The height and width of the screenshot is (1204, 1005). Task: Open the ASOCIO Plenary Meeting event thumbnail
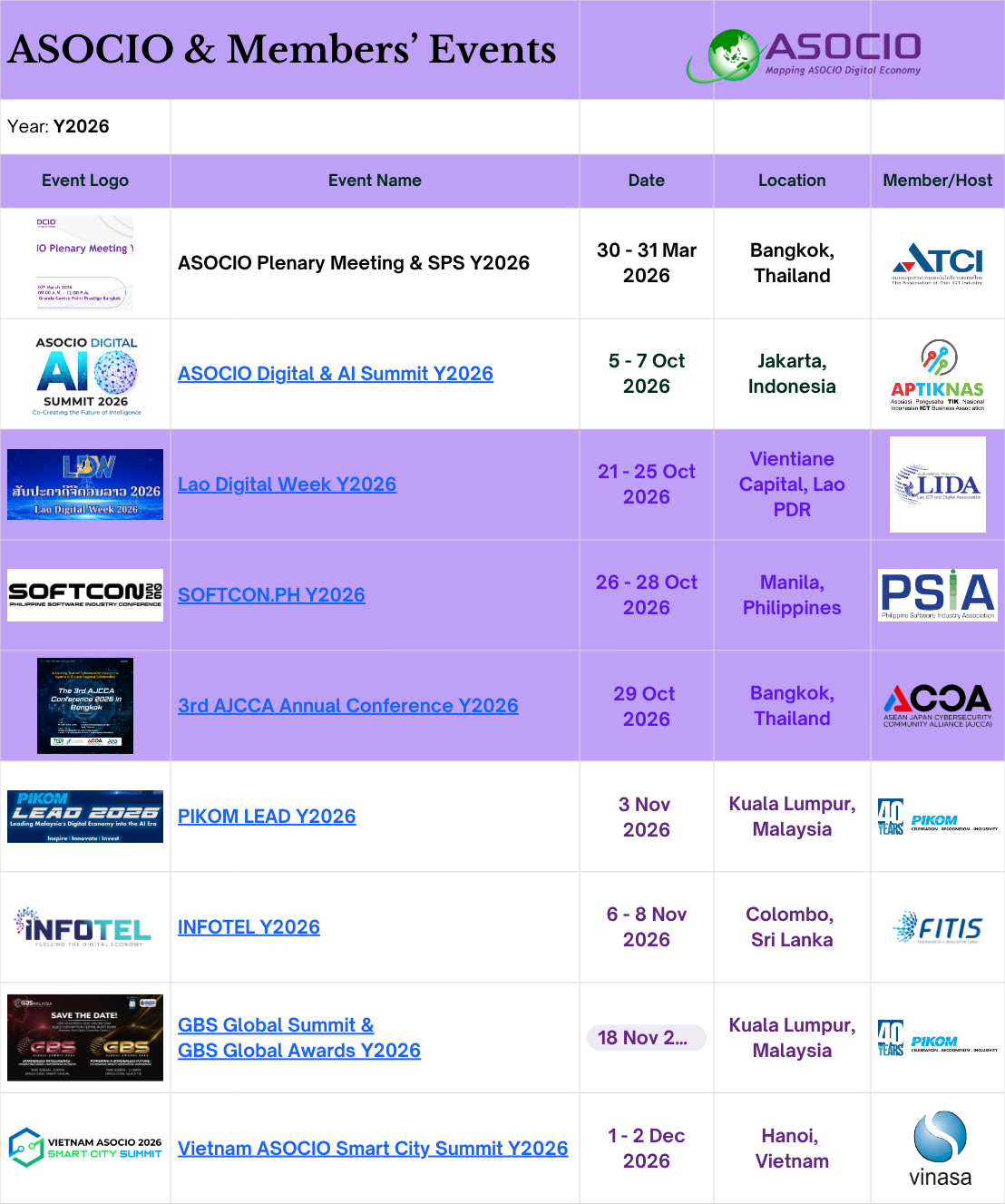85,264
